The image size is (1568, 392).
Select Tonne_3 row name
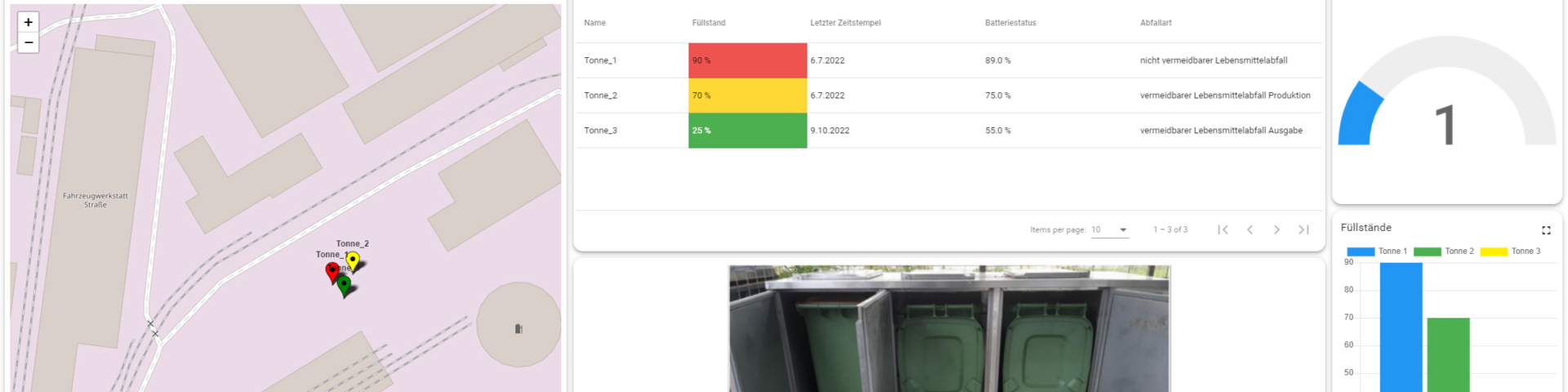click(600, 131)
